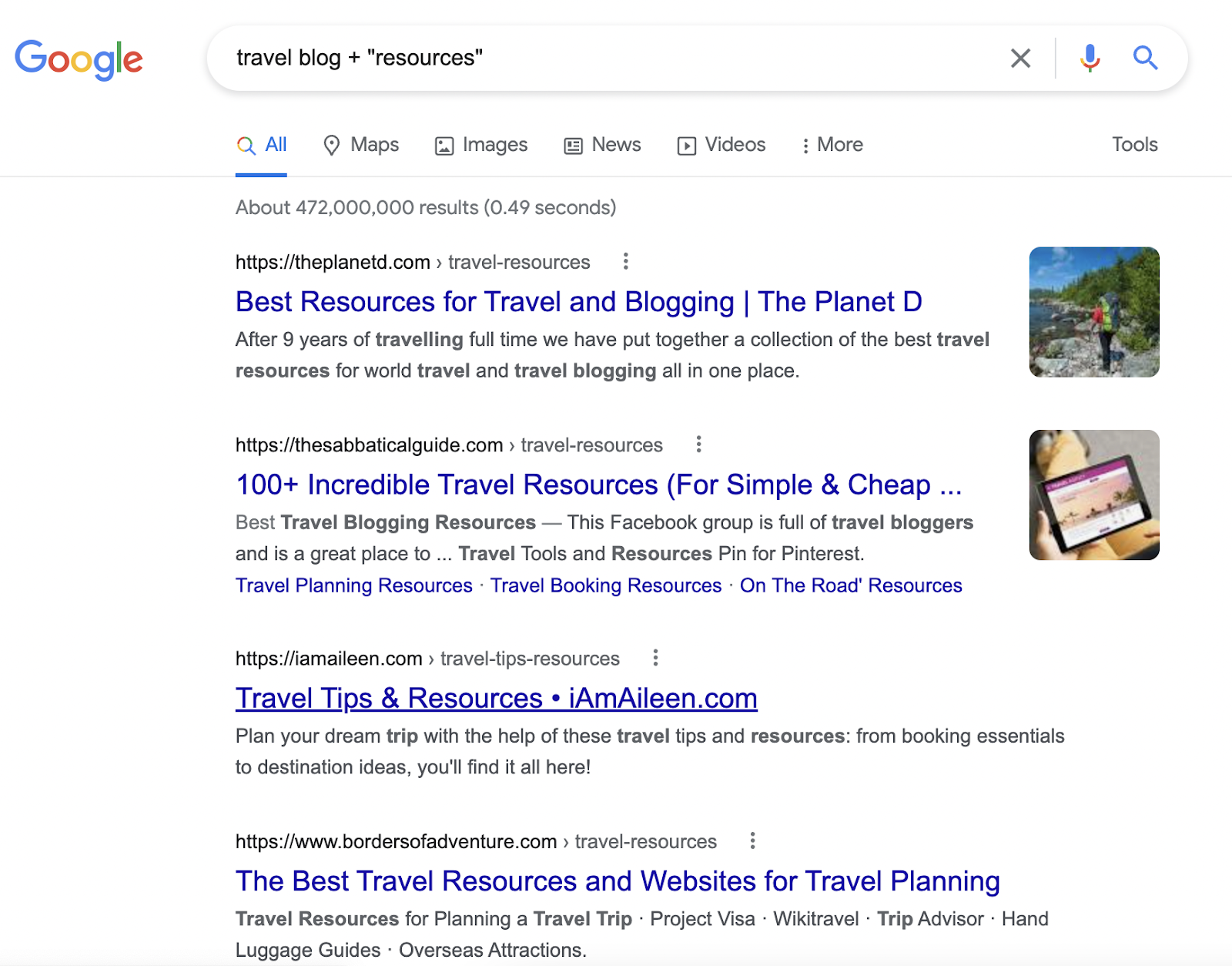Open the Tools filter options
Image resolution: width=1232 pixels, height=966 pixels.
(x=1134, y=145)
